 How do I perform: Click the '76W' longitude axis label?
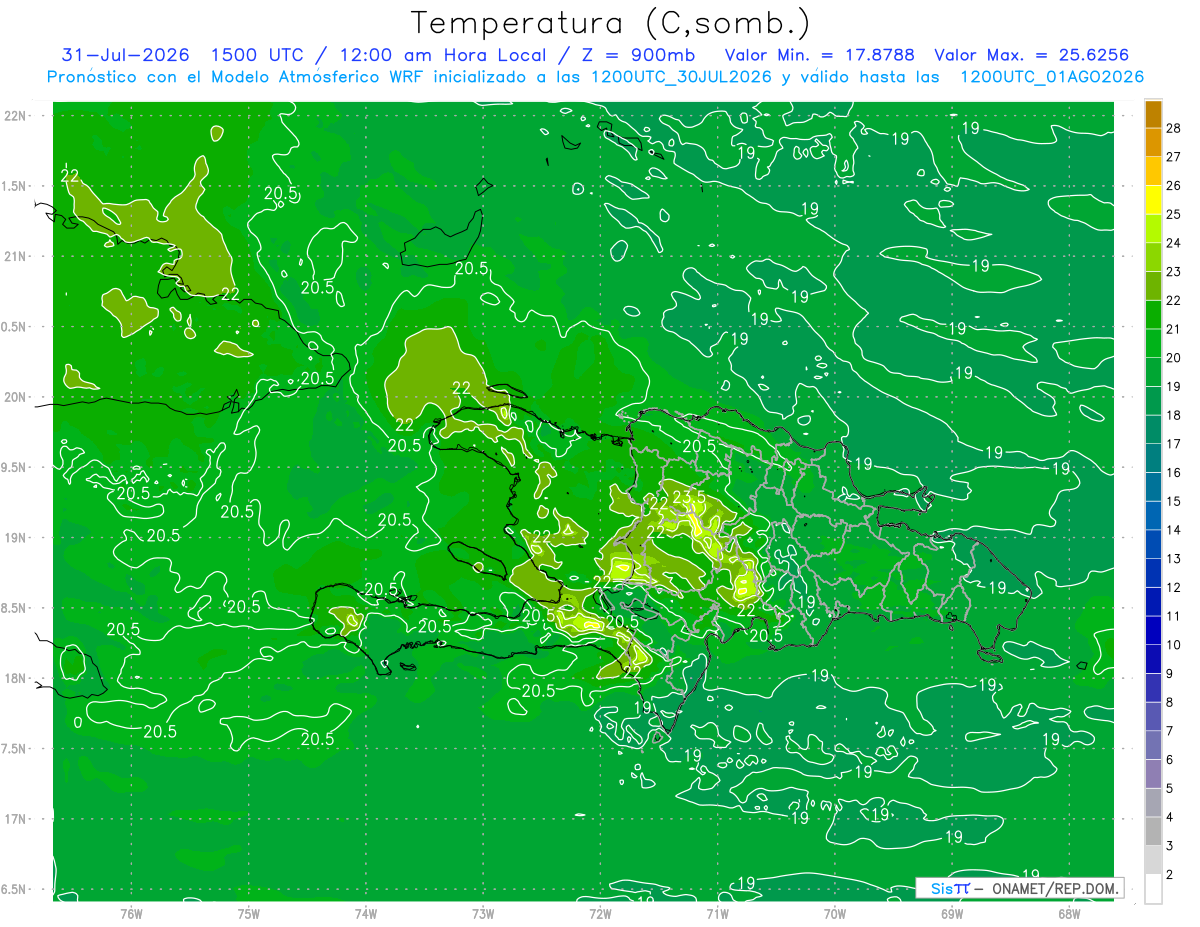[x=131, y=914]
